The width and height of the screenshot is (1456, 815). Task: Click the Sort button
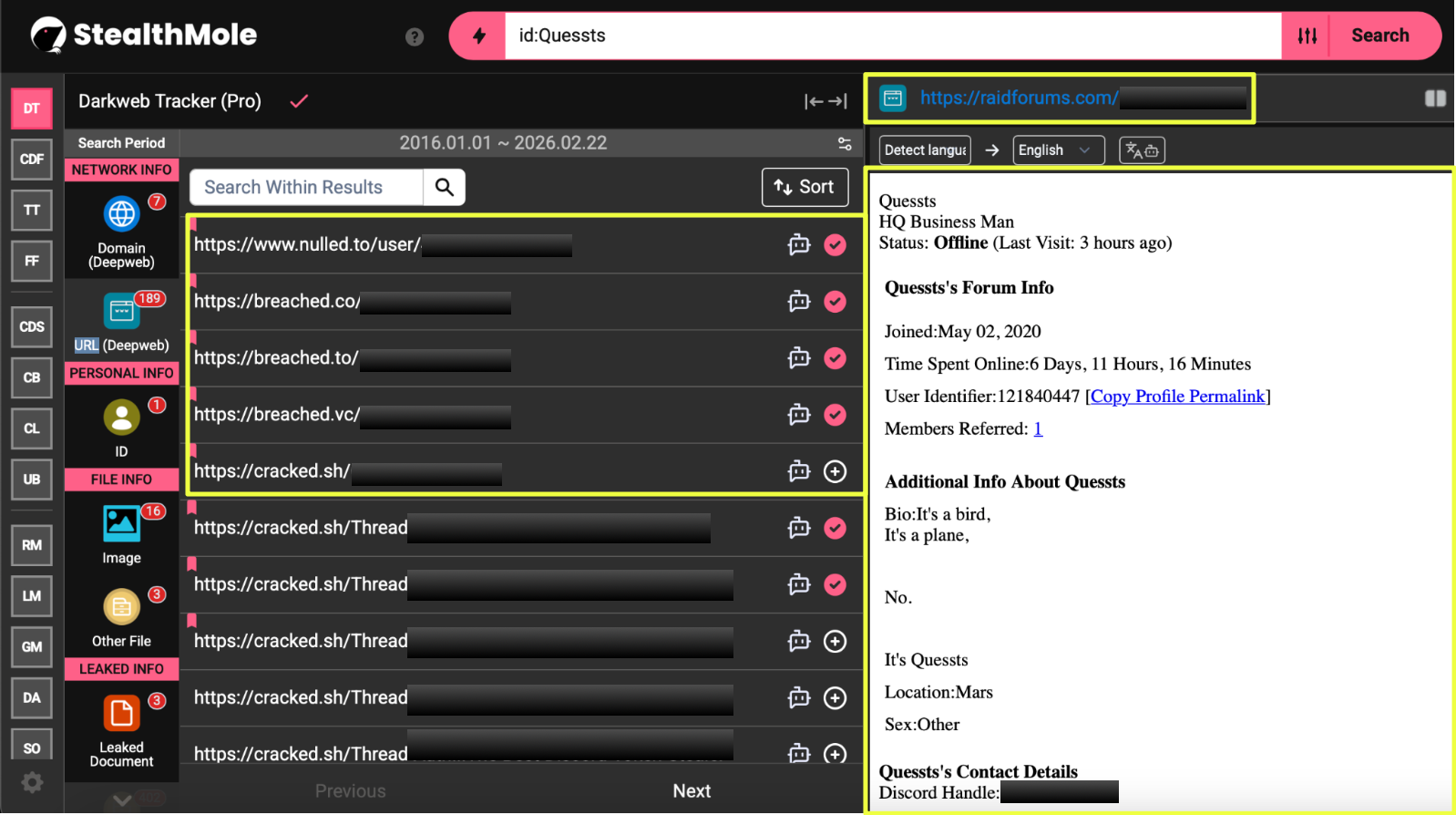tap(805, 187)
